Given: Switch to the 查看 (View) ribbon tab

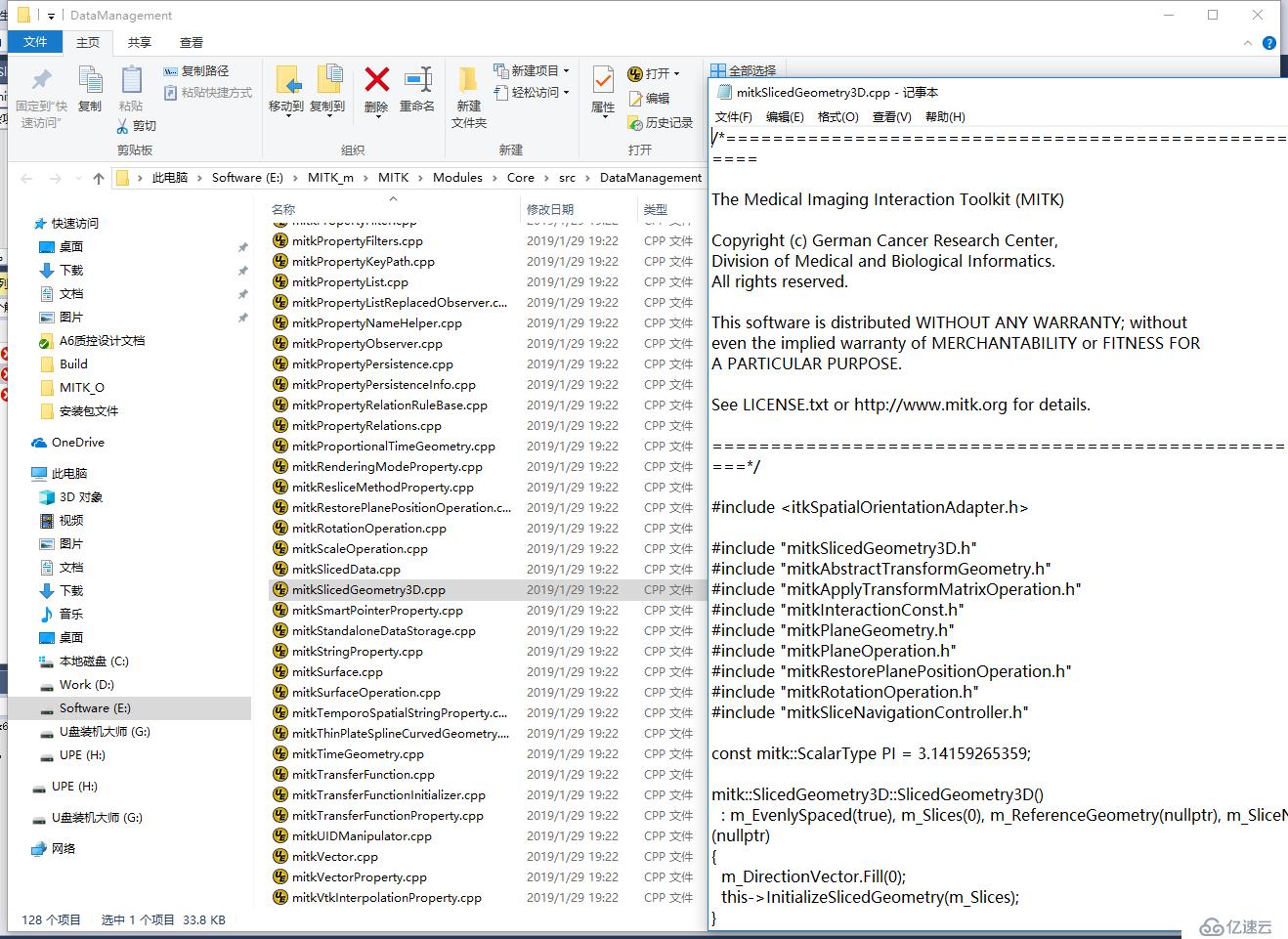Looking at the screenshot, I should [192, 42].
